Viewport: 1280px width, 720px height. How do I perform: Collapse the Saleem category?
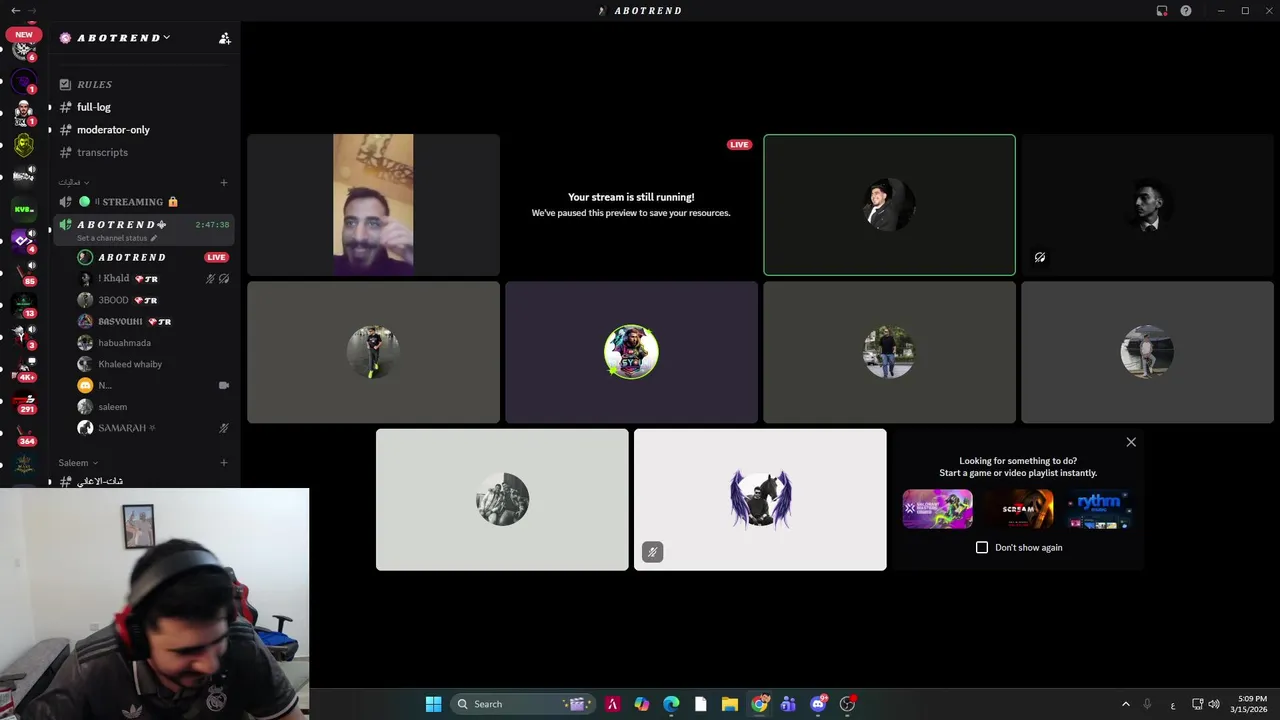pos(78,463)
